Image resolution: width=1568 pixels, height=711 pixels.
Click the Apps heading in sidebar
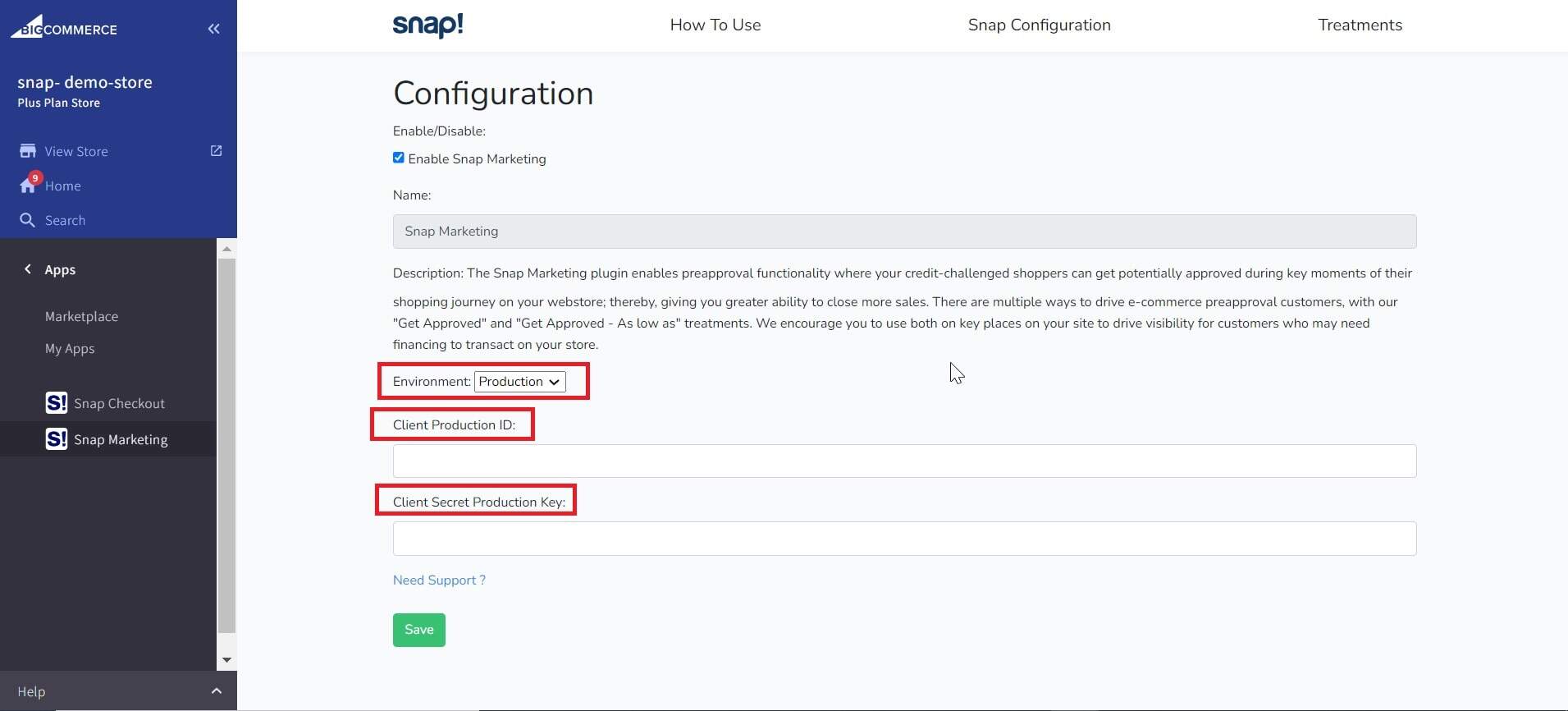[x=60, y=269]
